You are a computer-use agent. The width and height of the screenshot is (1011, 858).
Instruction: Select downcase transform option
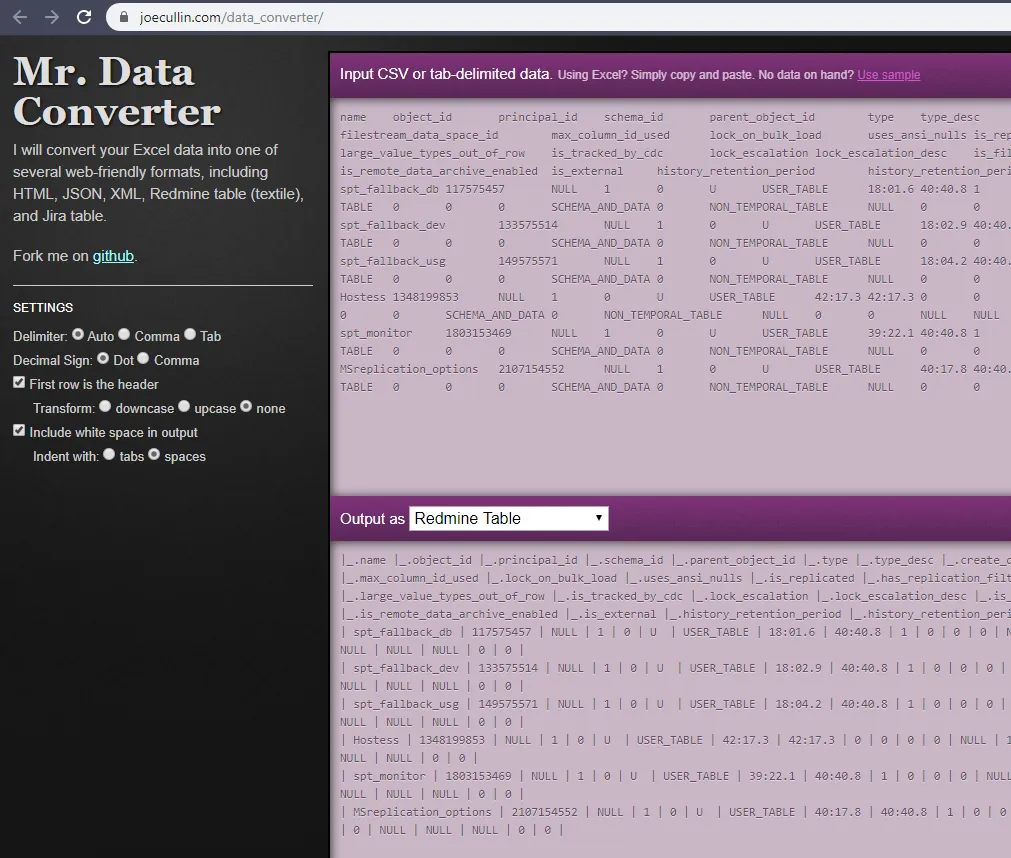pos(105,407)
